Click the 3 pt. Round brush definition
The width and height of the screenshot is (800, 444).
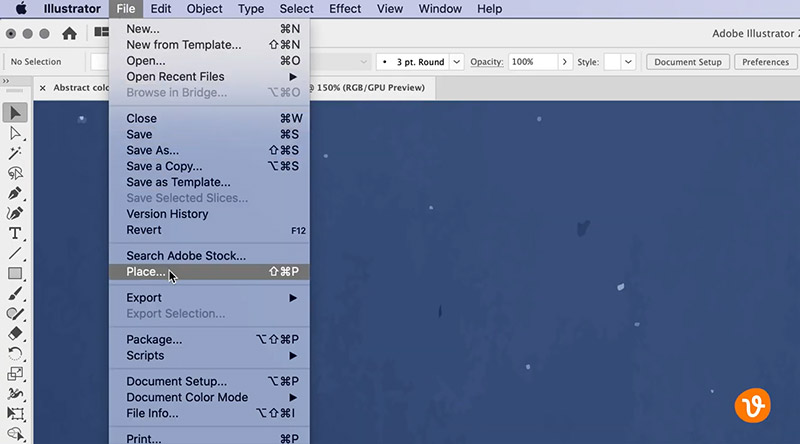[x=413, y=62]
